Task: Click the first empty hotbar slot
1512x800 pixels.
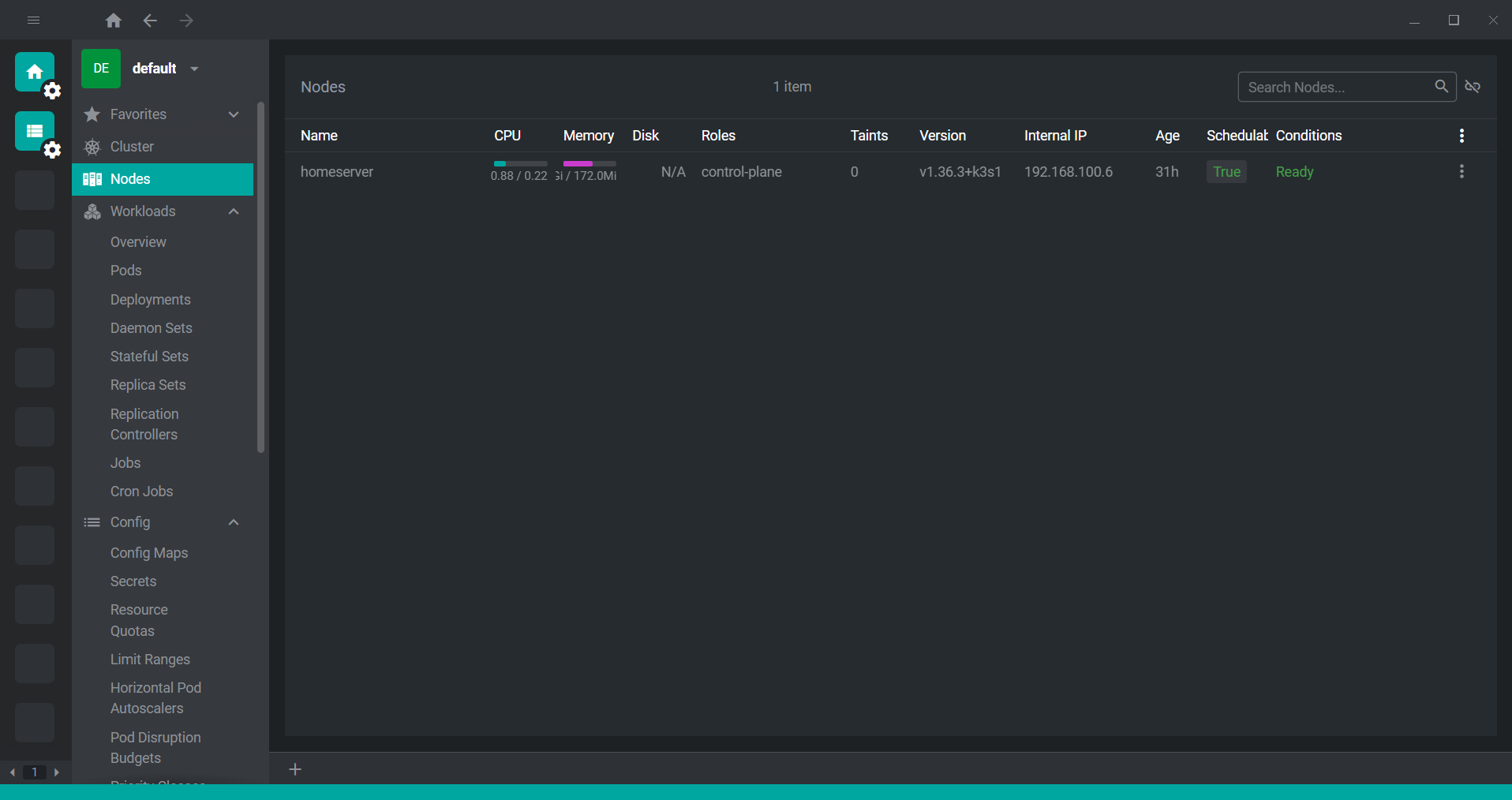Action: point(35,190)
